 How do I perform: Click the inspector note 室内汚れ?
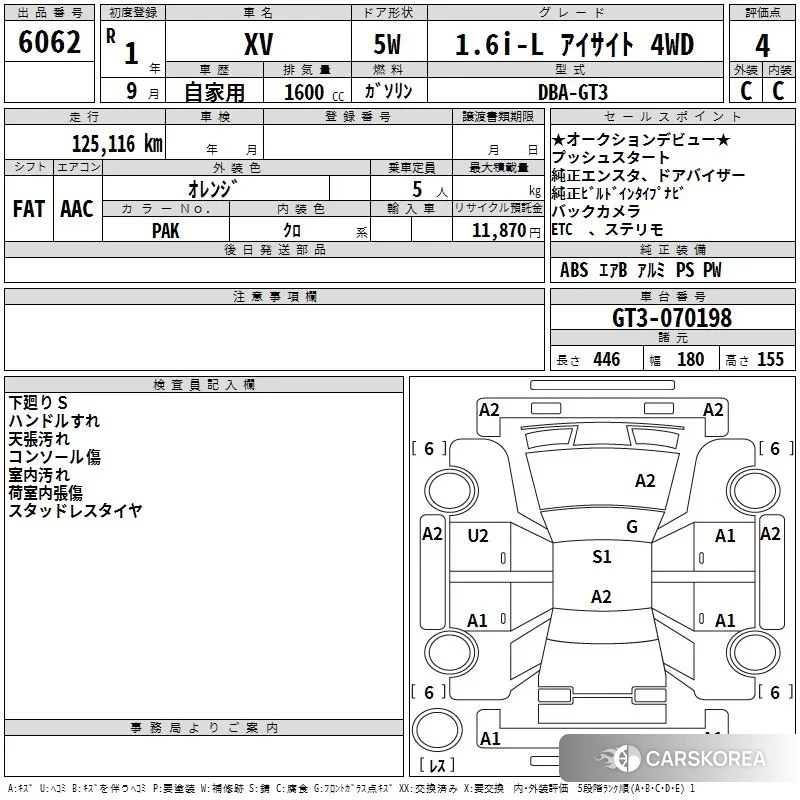coord(39,474)
